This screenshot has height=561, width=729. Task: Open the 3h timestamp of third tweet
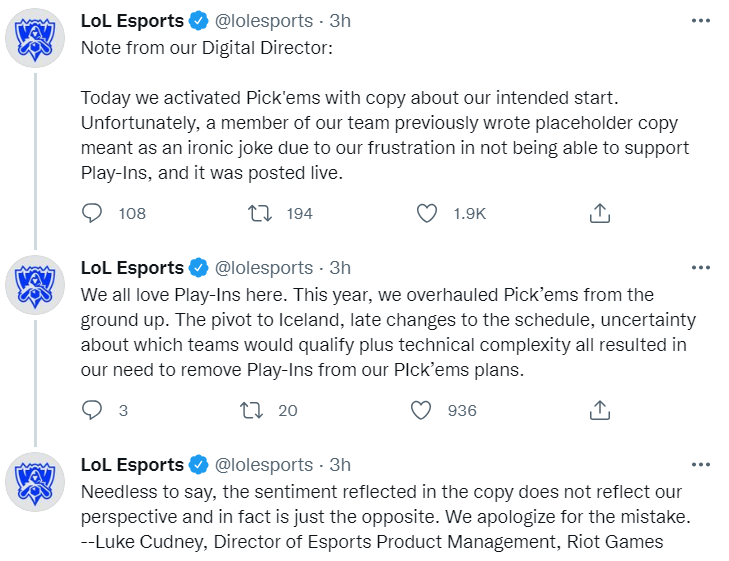[340, 465]
